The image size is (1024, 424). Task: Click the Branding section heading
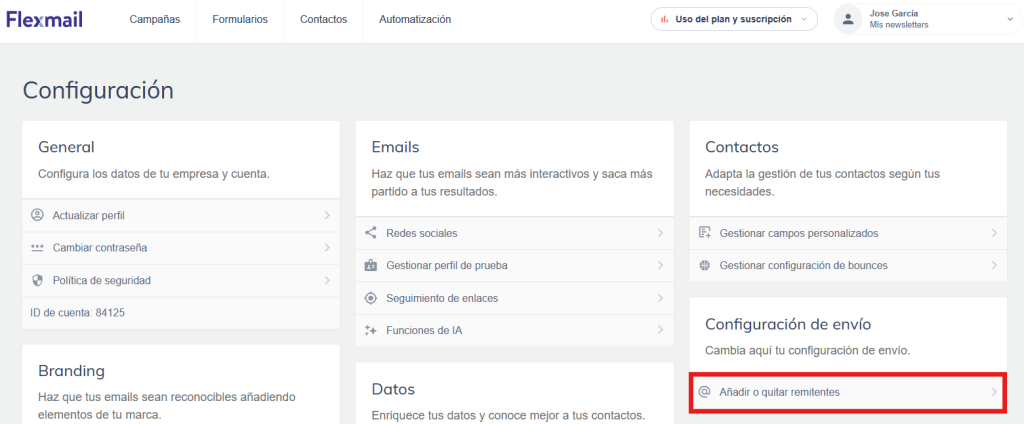coord(71,370)
